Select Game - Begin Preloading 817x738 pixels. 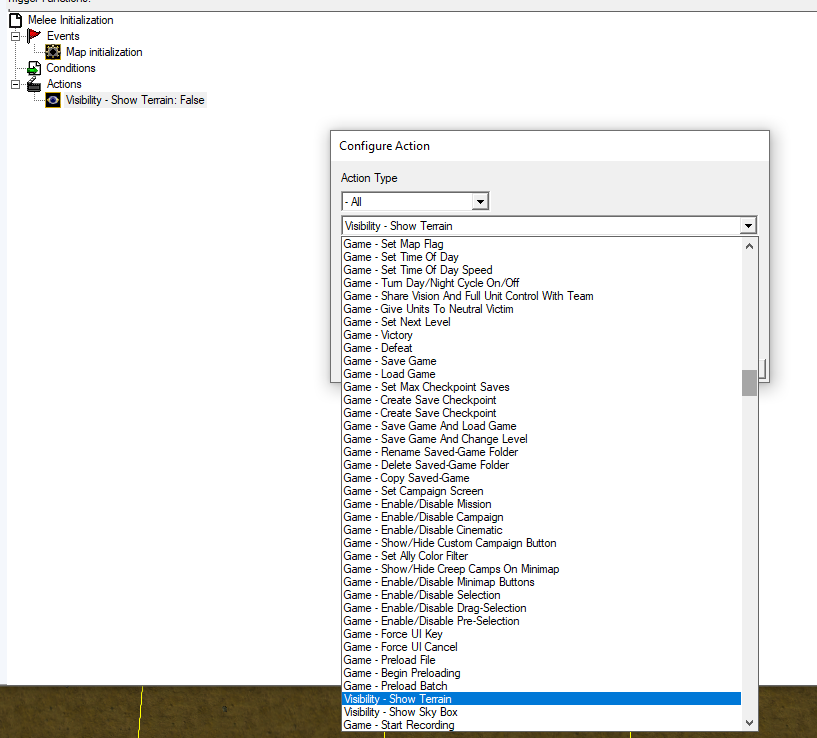[541, 674]
